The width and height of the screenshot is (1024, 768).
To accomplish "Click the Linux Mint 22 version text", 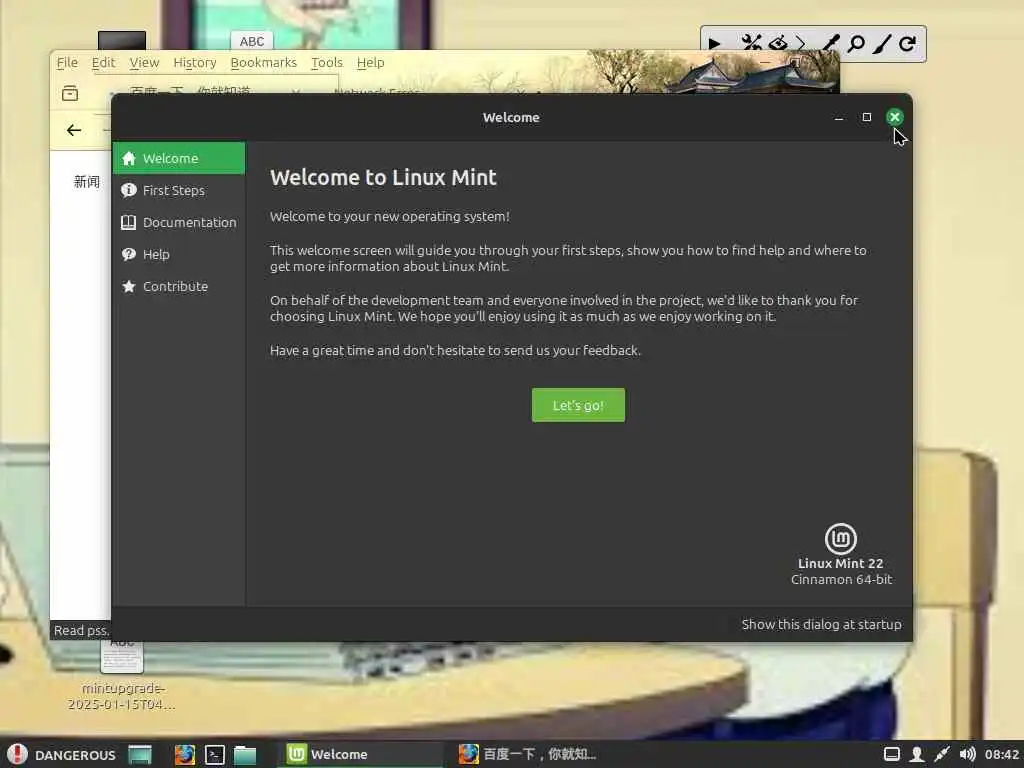I will coord(840,563).
